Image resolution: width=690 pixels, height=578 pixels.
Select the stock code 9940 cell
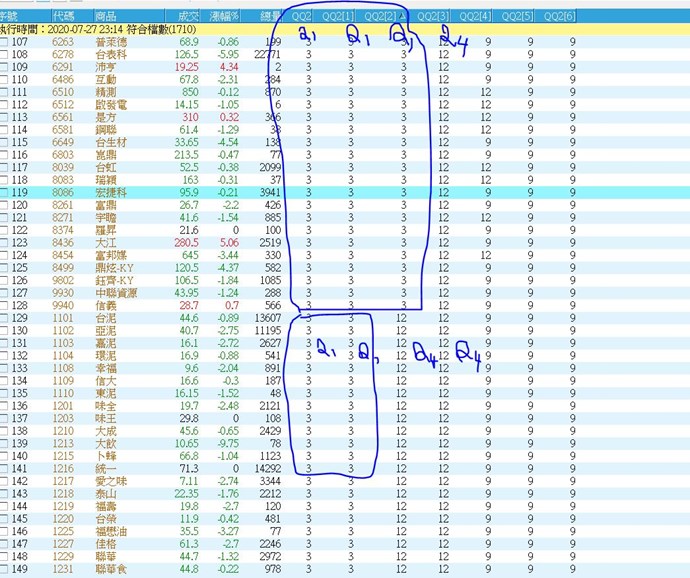point(62,303)
